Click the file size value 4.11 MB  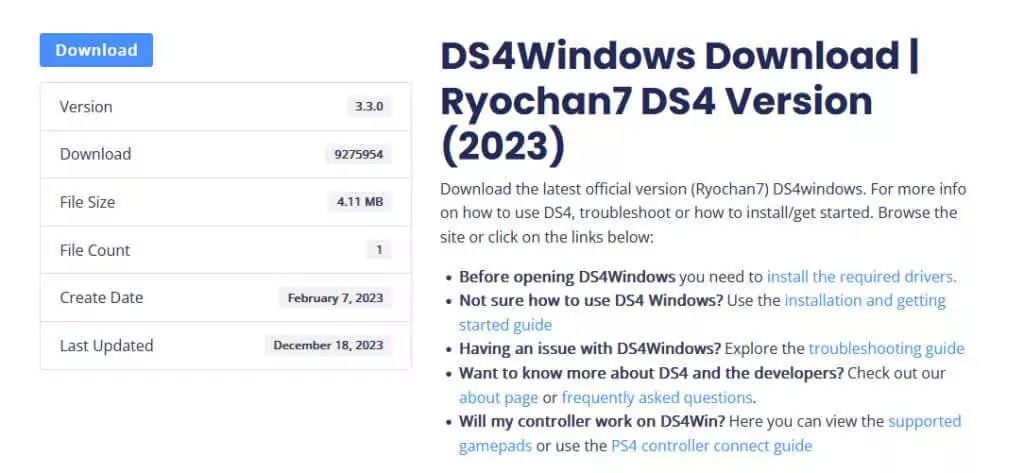point(360,202)
